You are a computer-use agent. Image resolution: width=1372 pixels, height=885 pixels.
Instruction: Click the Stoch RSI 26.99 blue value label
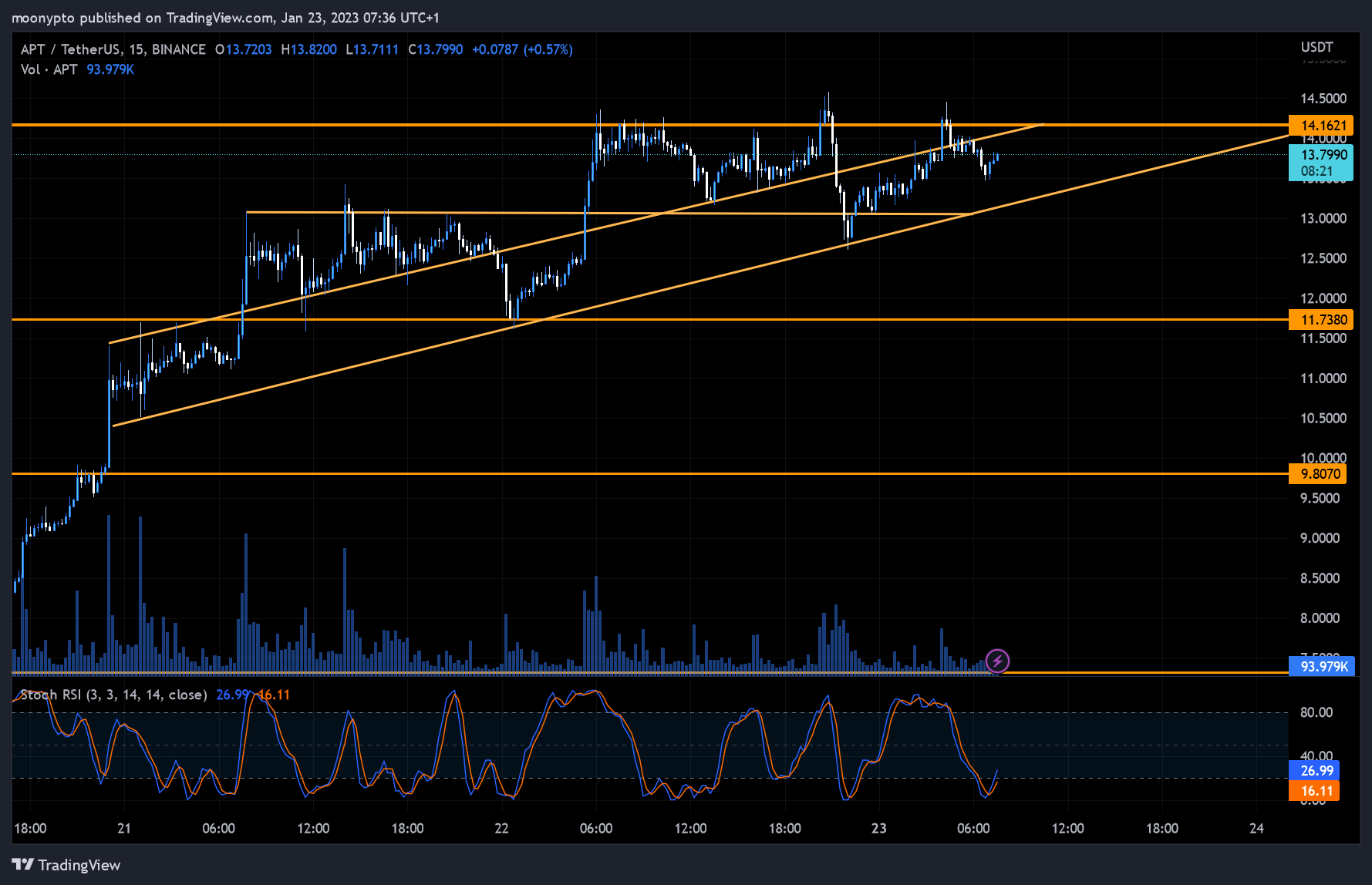tap(1314, 770)
